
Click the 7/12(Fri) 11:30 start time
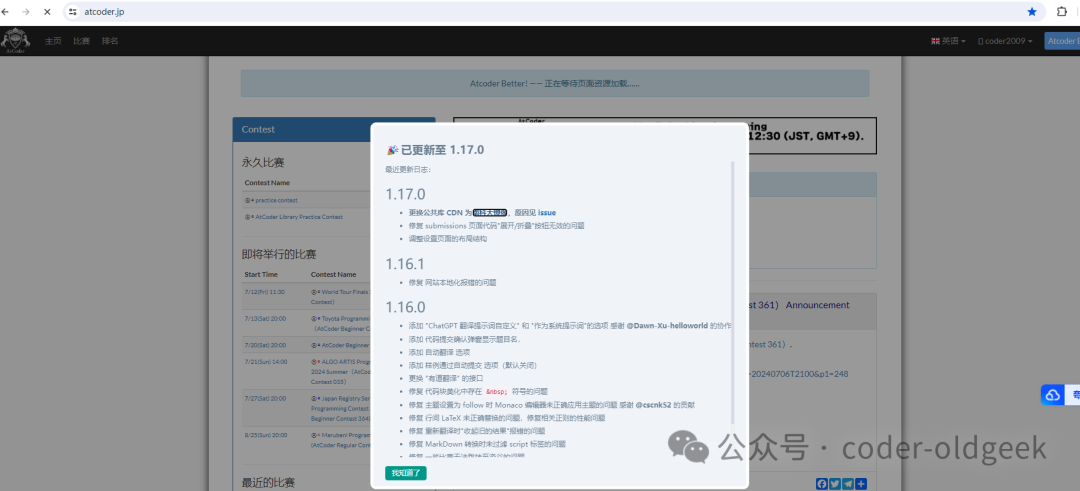(x=264, y=292)
